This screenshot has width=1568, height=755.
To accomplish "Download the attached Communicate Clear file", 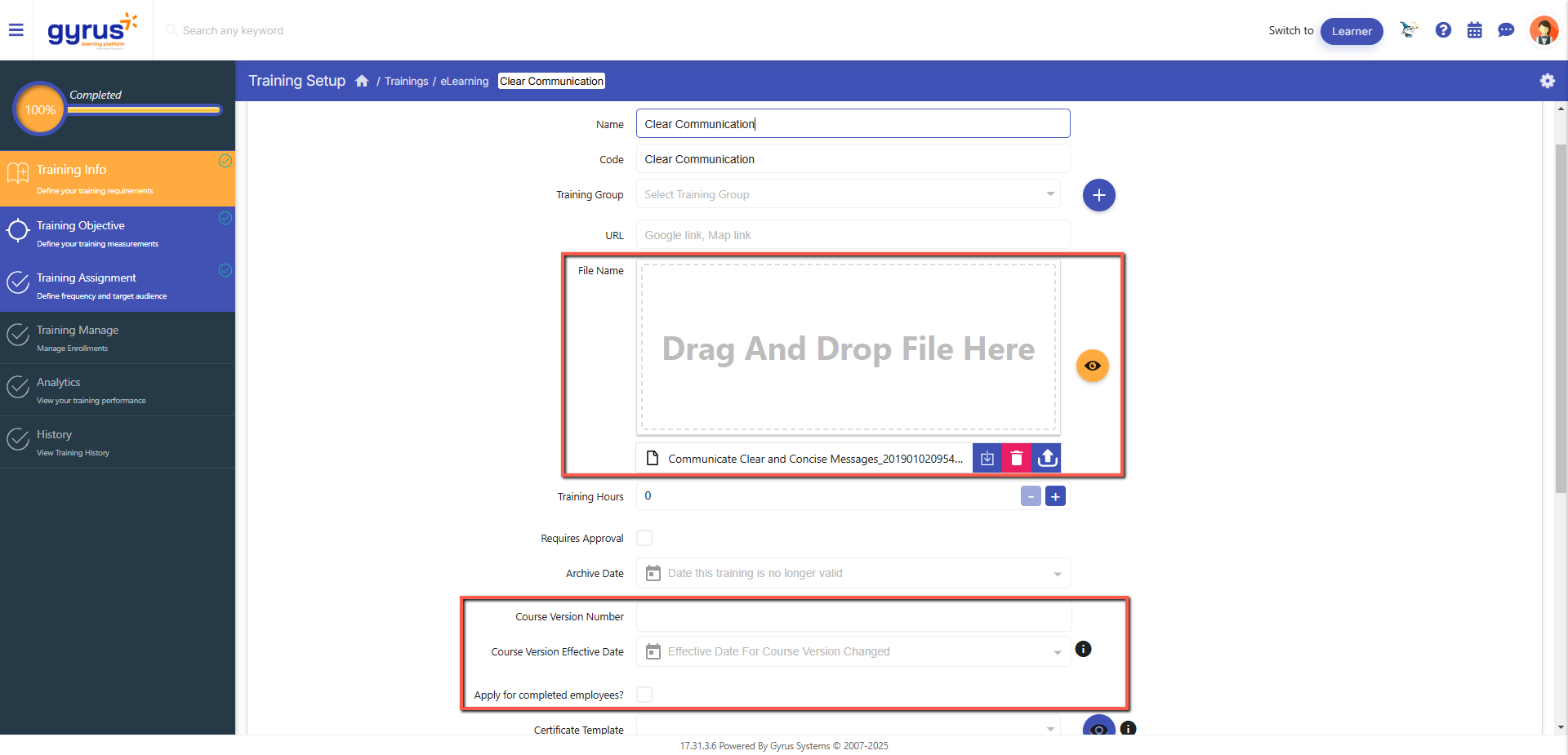I will click(987, 459).
